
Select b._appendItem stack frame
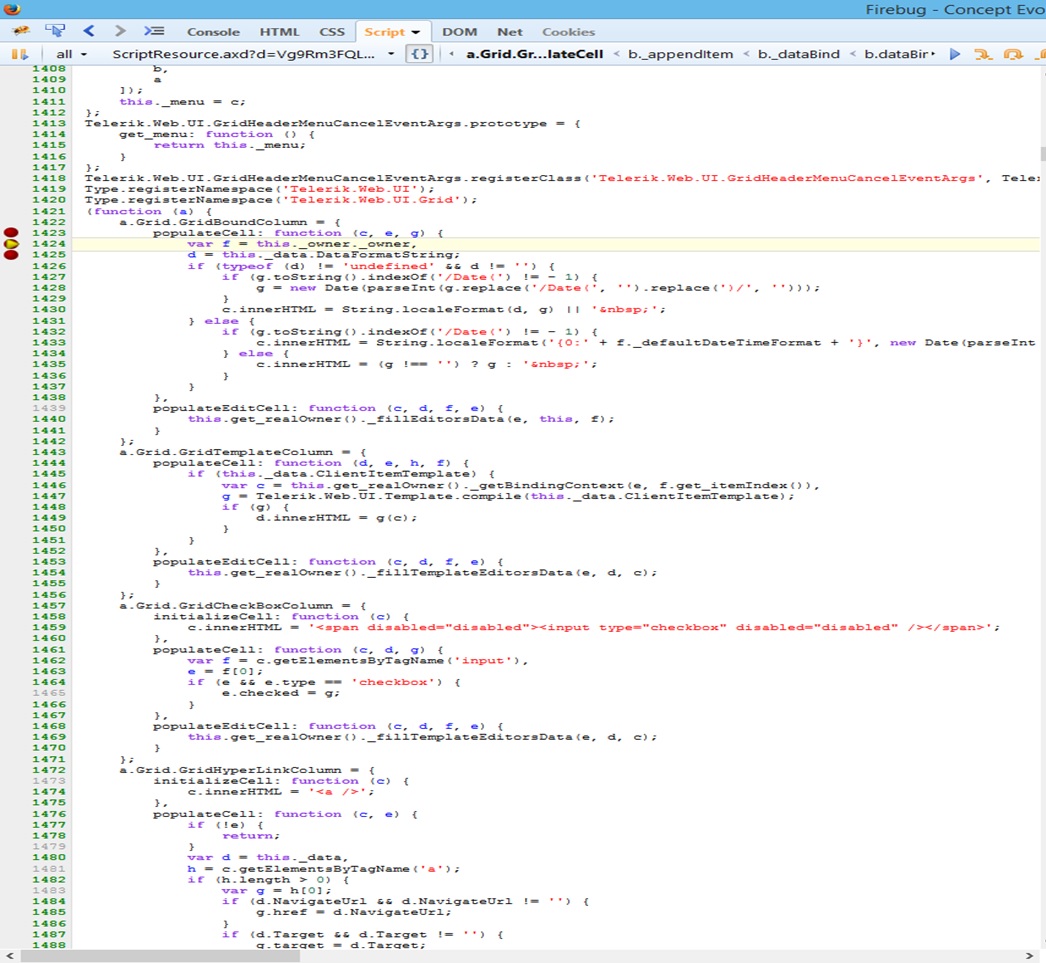click(x=680, y=54)
